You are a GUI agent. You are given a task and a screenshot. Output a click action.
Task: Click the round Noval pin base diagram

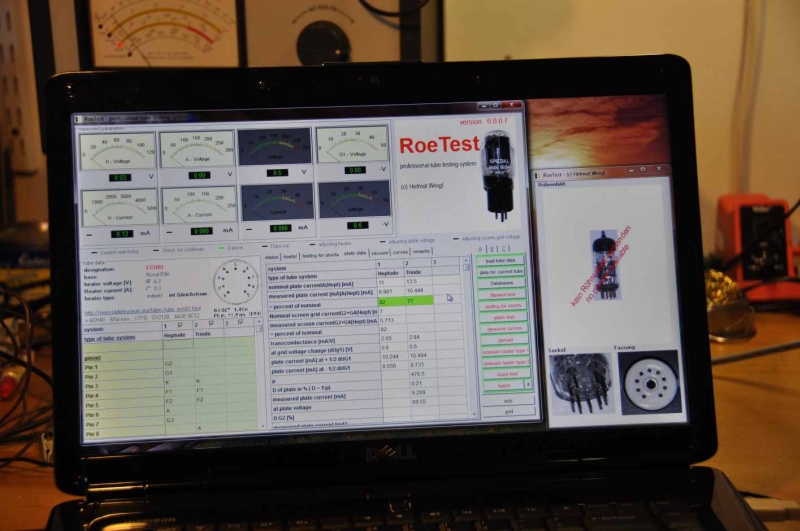(x=236, y=282)
